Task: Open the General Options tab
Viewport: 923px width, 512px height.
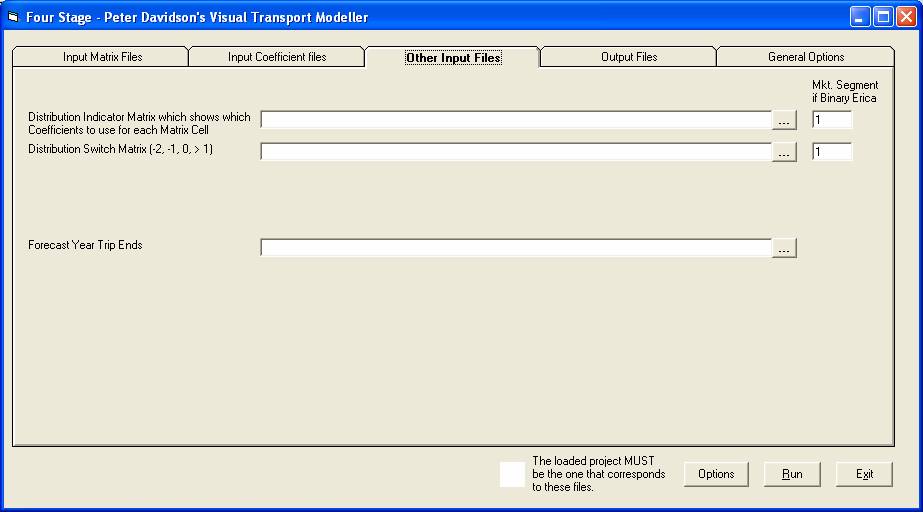Action: (x=805, y=57)
